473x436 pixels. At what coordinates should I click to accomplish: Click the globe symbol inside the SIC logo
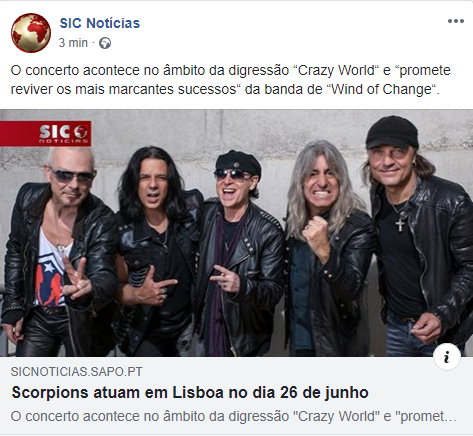[x=80, y=132]
